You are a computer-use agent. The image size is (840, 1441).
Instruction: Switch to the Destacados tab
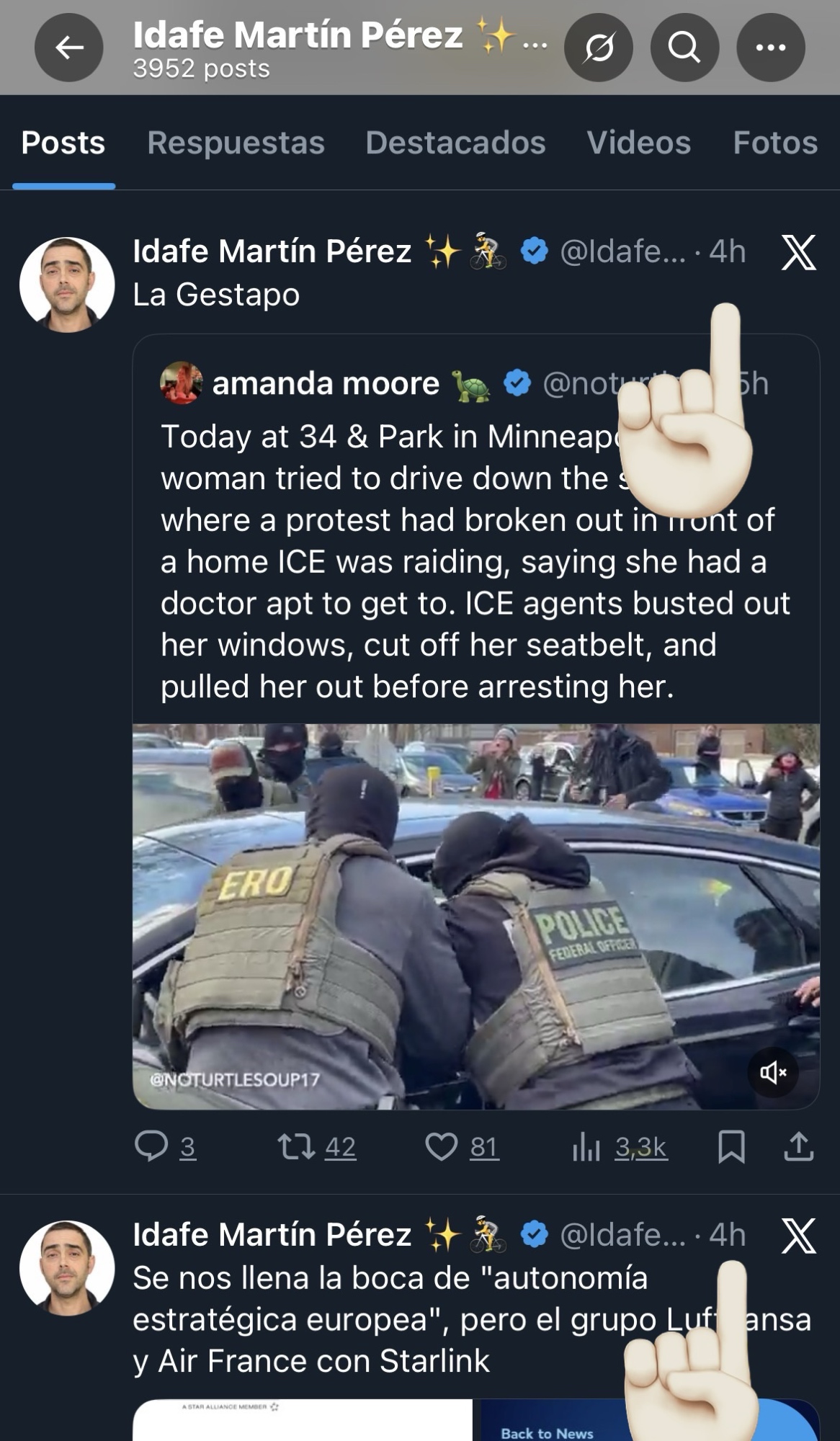[x=455, y=143]
